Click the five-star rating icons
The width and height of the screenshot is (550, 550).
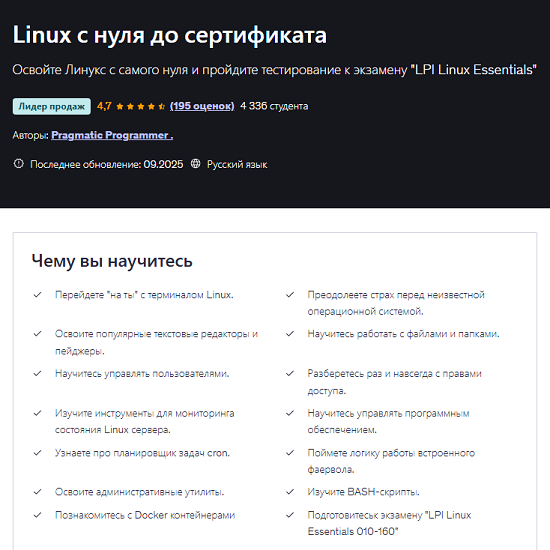click(x=141, y=106)
